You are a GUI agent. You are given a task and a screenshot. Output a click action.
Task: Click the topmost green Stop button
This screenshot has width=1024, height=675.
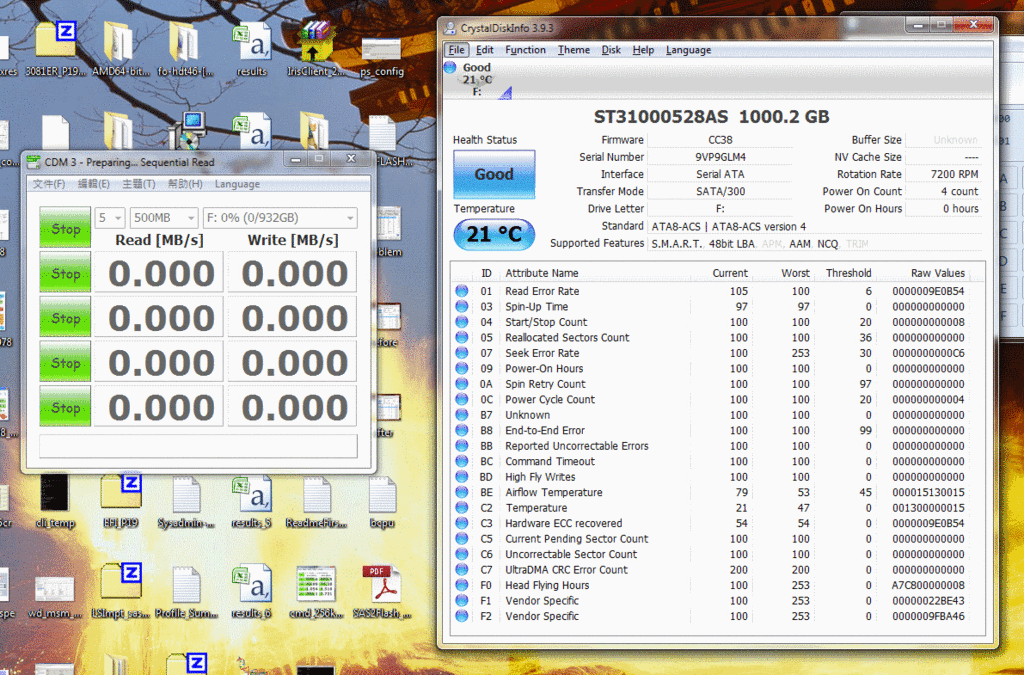click(65, 228)
